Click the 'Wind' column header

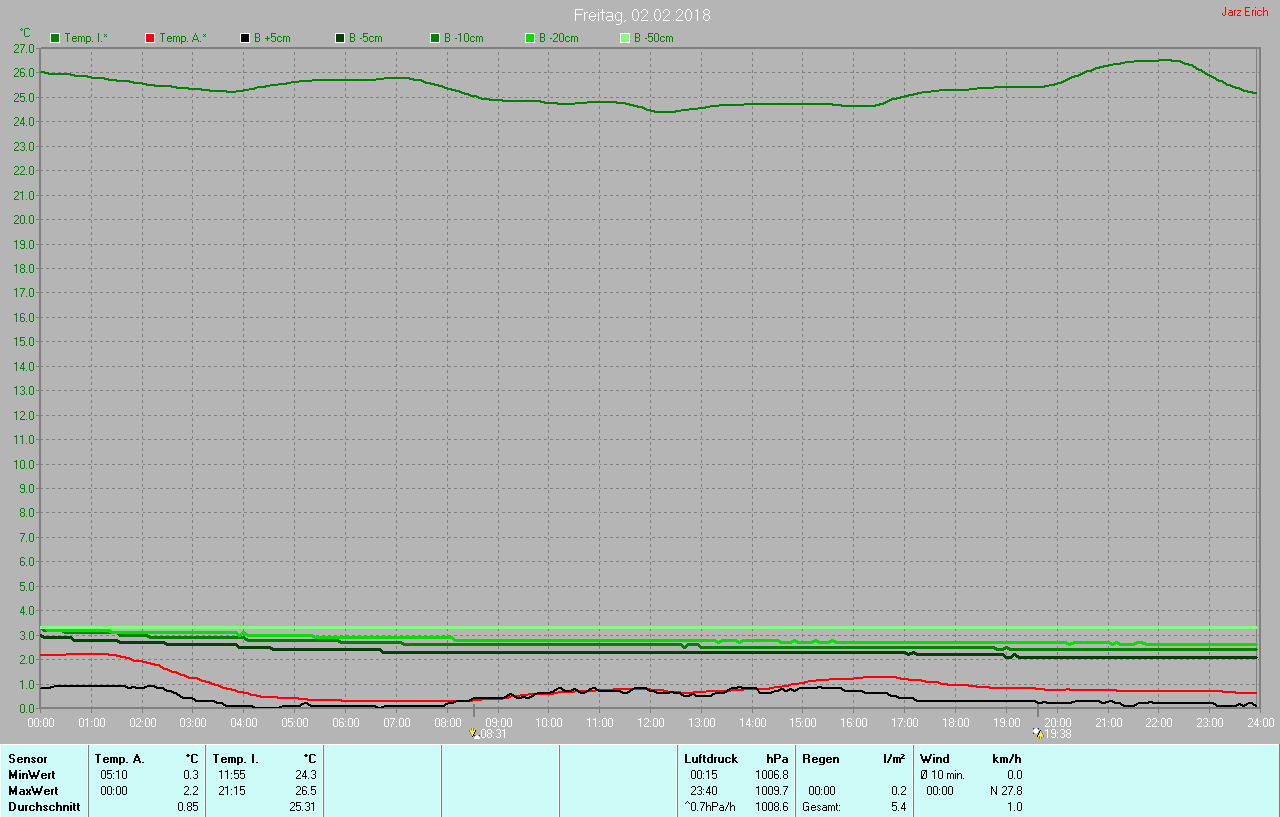coord(935,759)
